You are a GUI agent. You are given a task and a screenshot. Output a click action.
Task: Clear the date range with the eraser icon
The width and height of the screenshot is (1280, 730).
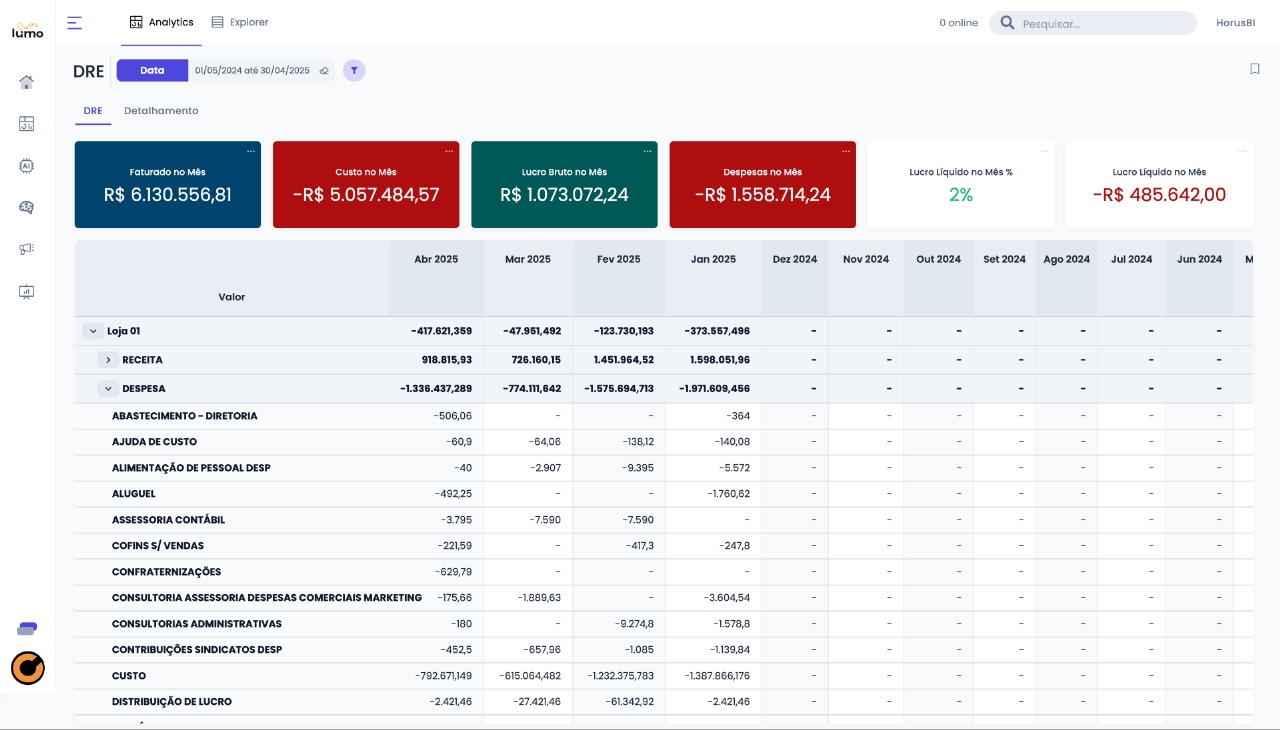(x=324, y=71)
